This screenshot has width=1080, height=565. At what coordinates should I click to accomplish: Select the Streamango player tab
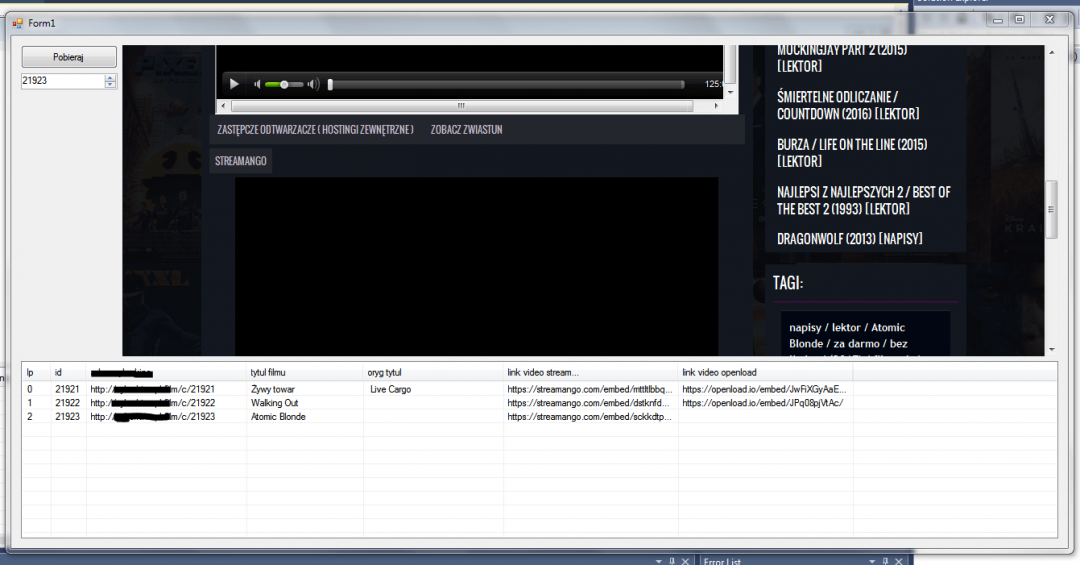tap(241, 161)
